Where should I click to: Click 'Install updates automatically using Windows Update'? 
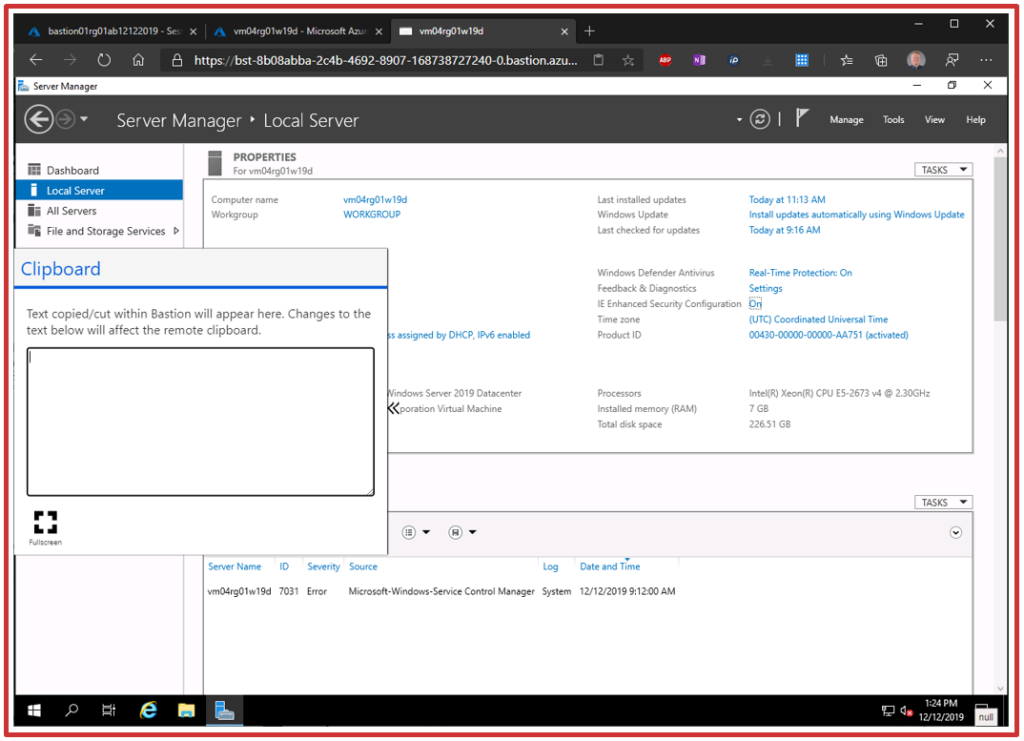[x=856, y=215]
